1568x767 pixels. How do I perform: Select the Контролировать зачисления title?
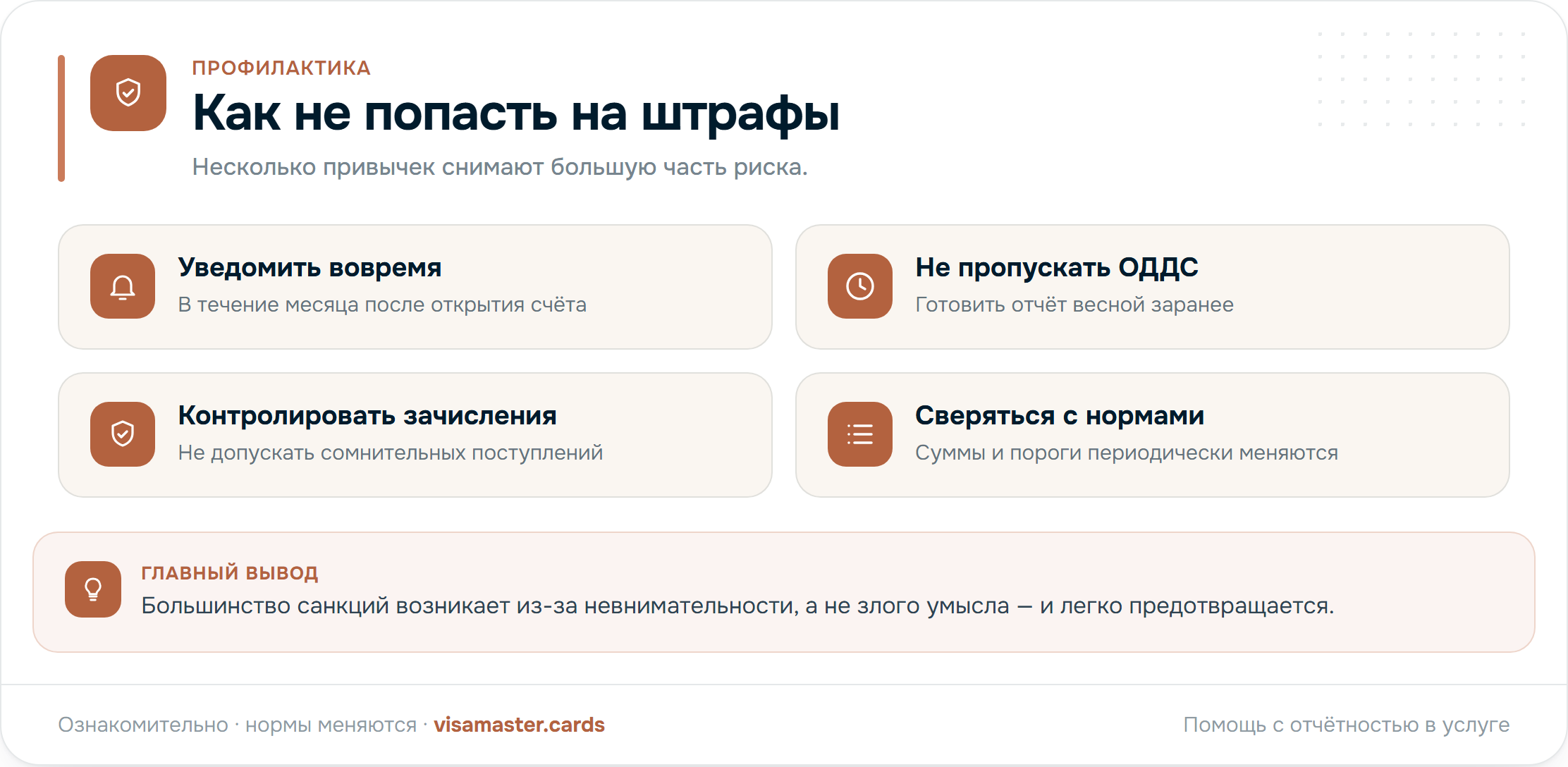[367, 416]
